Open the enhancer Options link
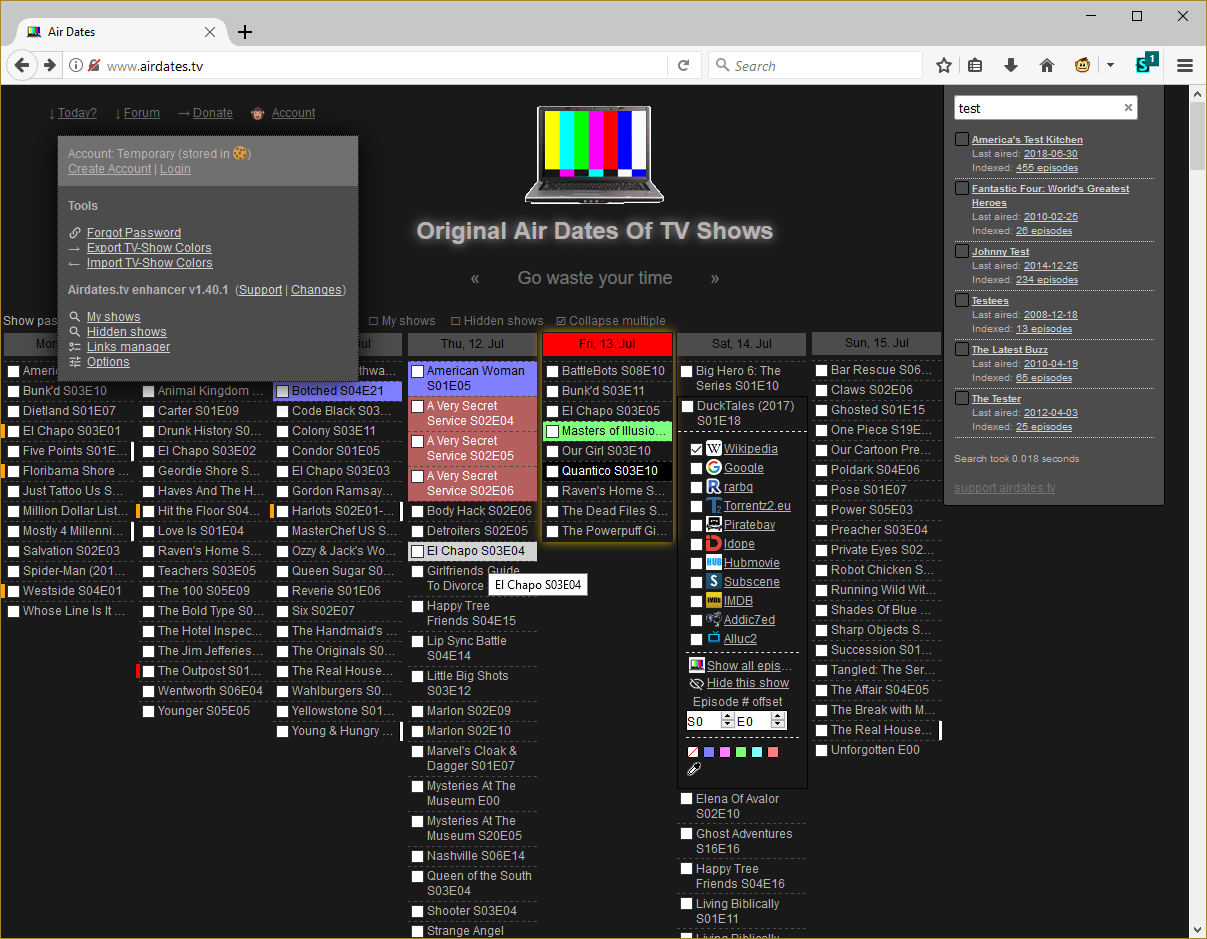This screenshot has height=939, width=1207. click(108, 362)
